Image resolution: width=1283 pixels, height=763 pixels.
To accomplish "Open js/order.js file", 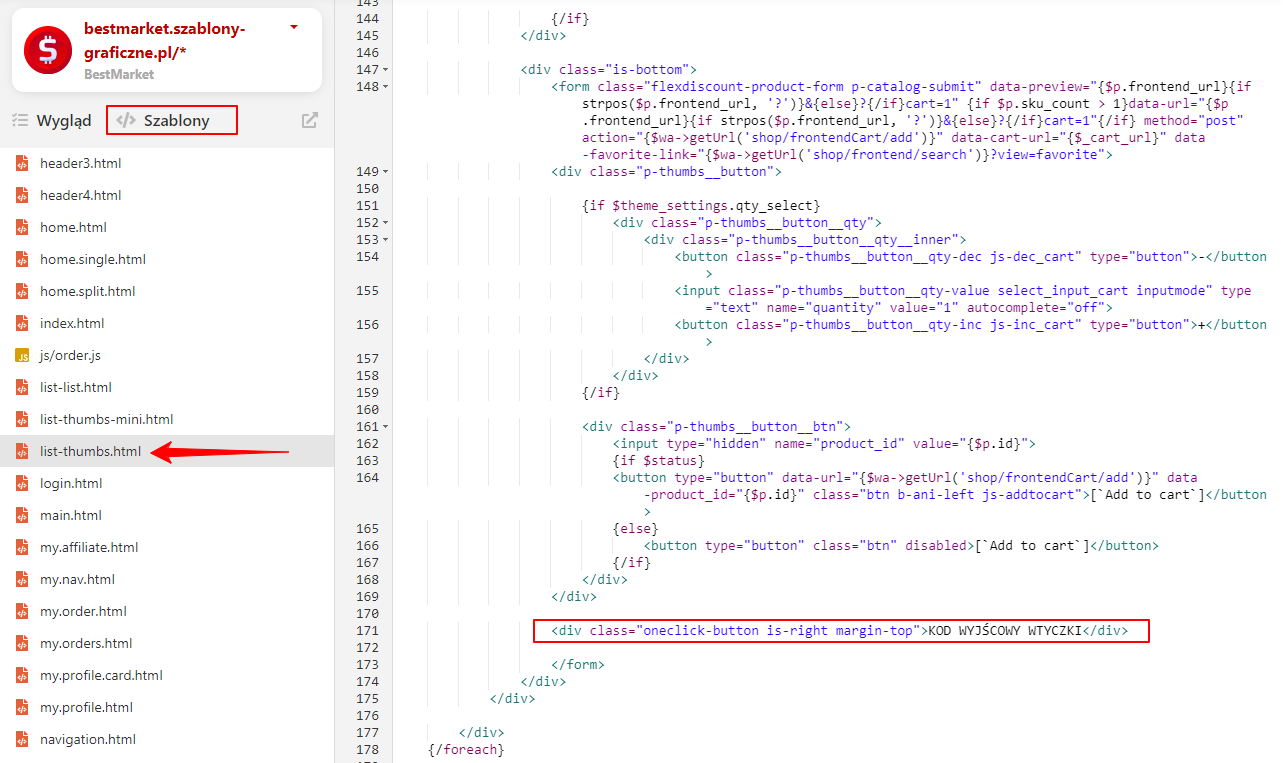I will [x=70, y=355].
